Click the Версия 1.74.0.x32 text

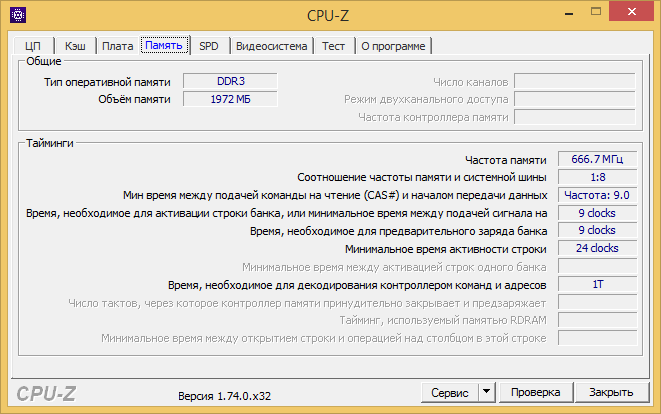(x=224, y=396)
